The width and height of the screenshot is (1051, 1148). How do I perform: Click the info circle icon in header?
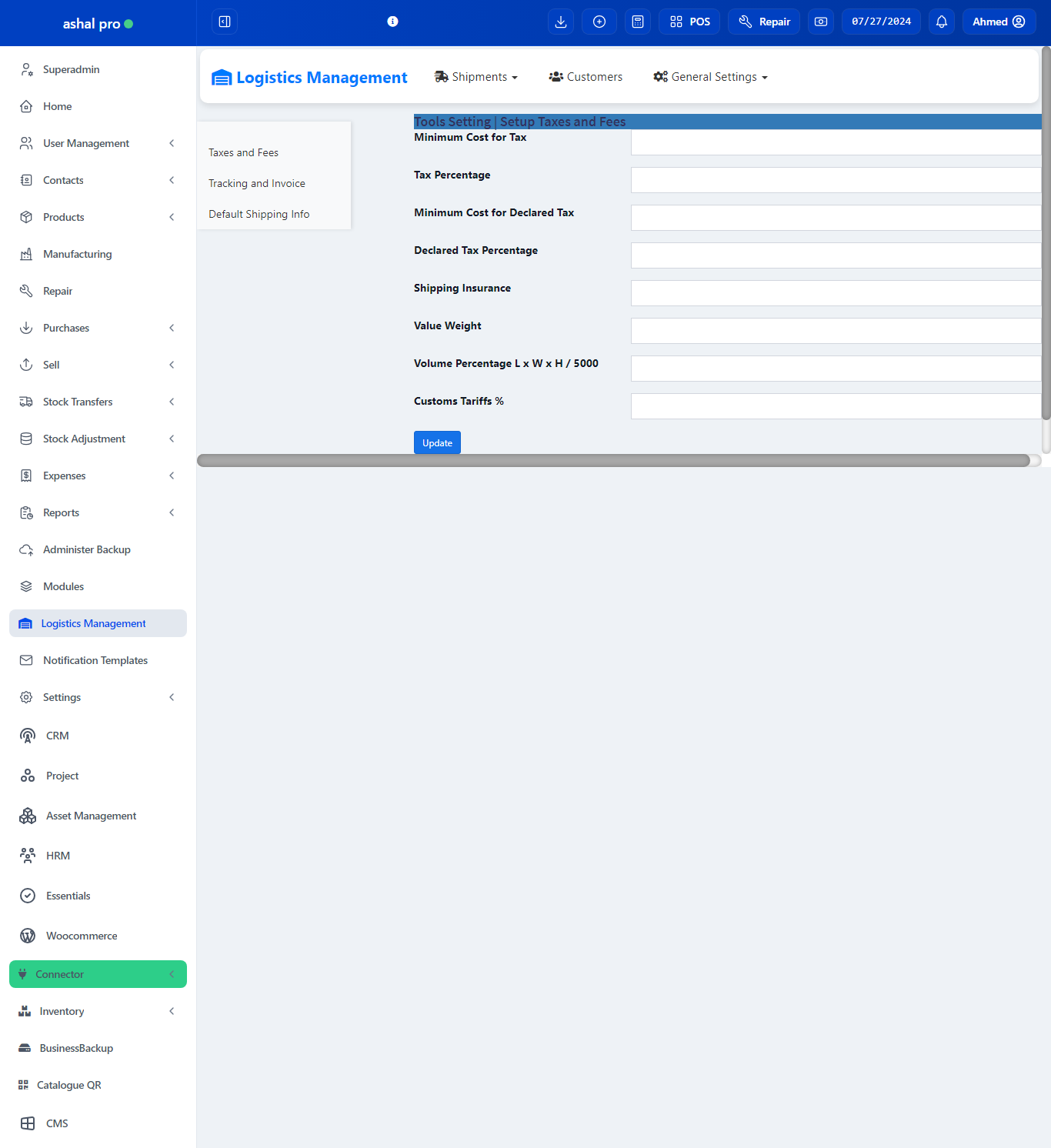[392, 22]
